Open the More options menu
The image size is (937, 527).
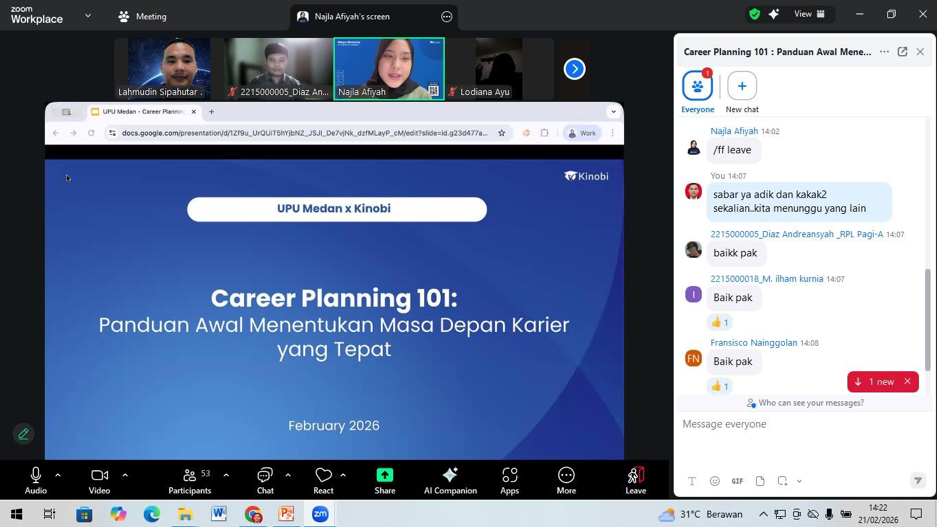[x=566, y=480]
